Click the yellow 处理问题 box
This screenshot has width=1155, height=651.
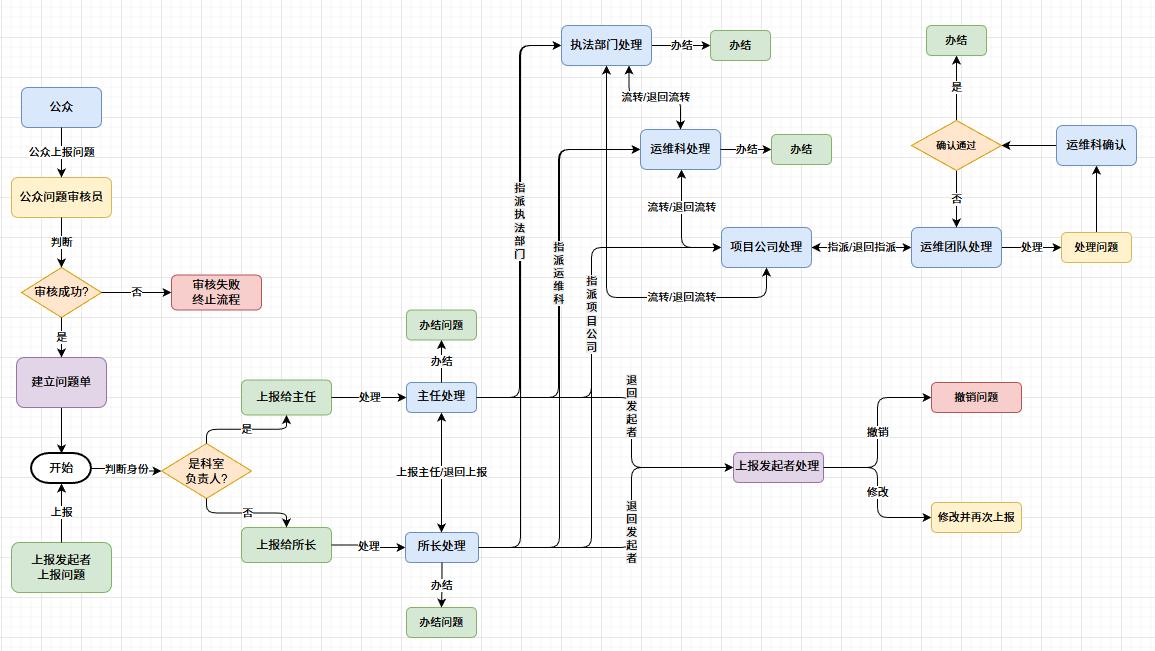click(x=1096, y=247)
